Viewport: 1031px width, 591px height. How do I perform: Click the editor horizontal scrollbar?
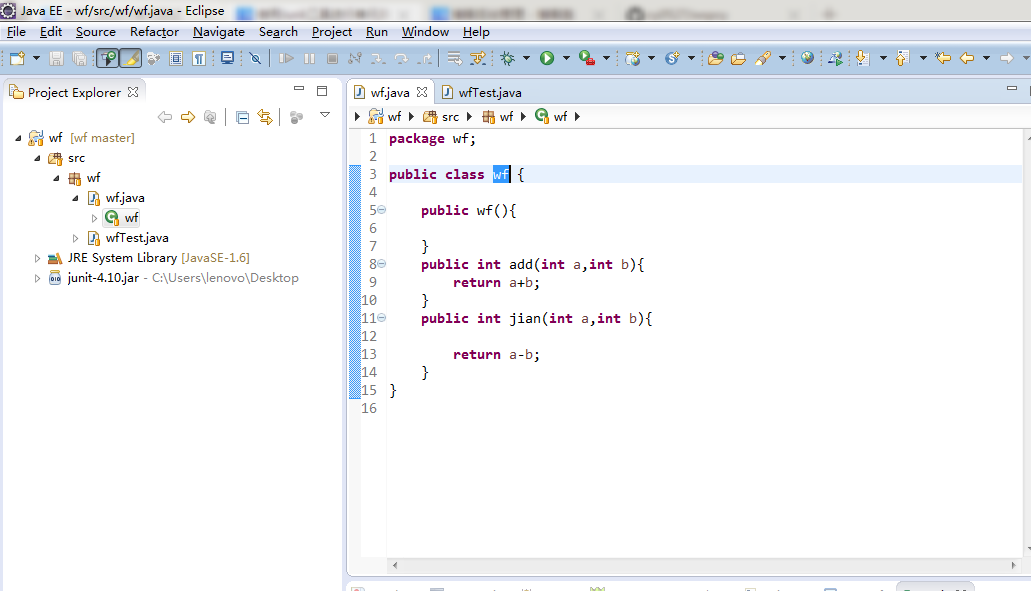pos(700,566)
